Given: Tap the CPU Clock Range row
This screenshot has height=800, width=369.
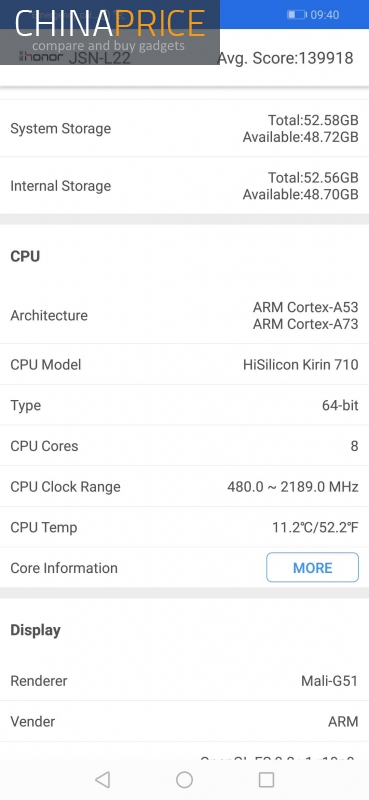Looking at the screenshot, I should [184, 486].
